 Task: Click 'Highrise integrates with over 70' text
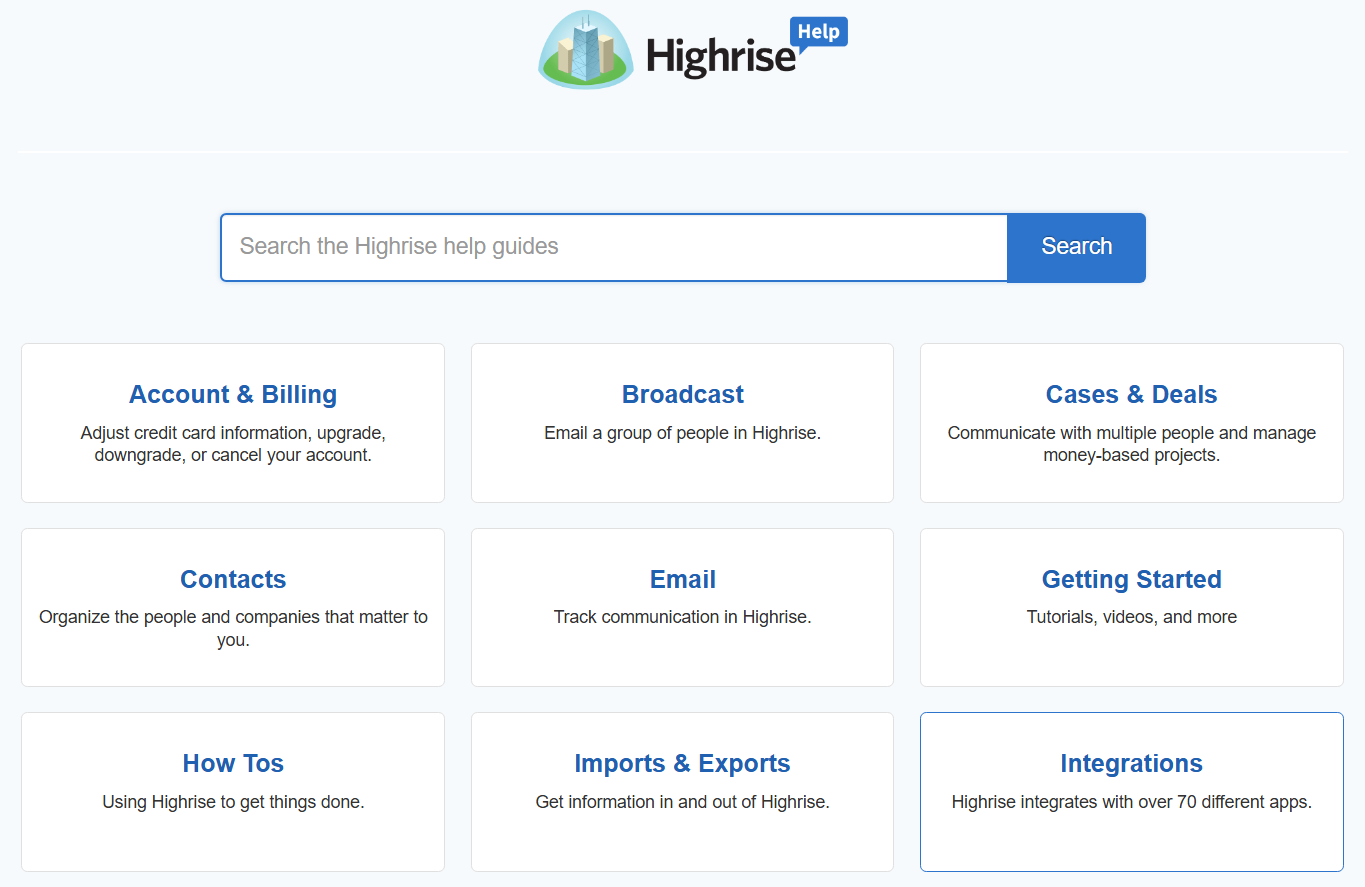(1132, 801)
